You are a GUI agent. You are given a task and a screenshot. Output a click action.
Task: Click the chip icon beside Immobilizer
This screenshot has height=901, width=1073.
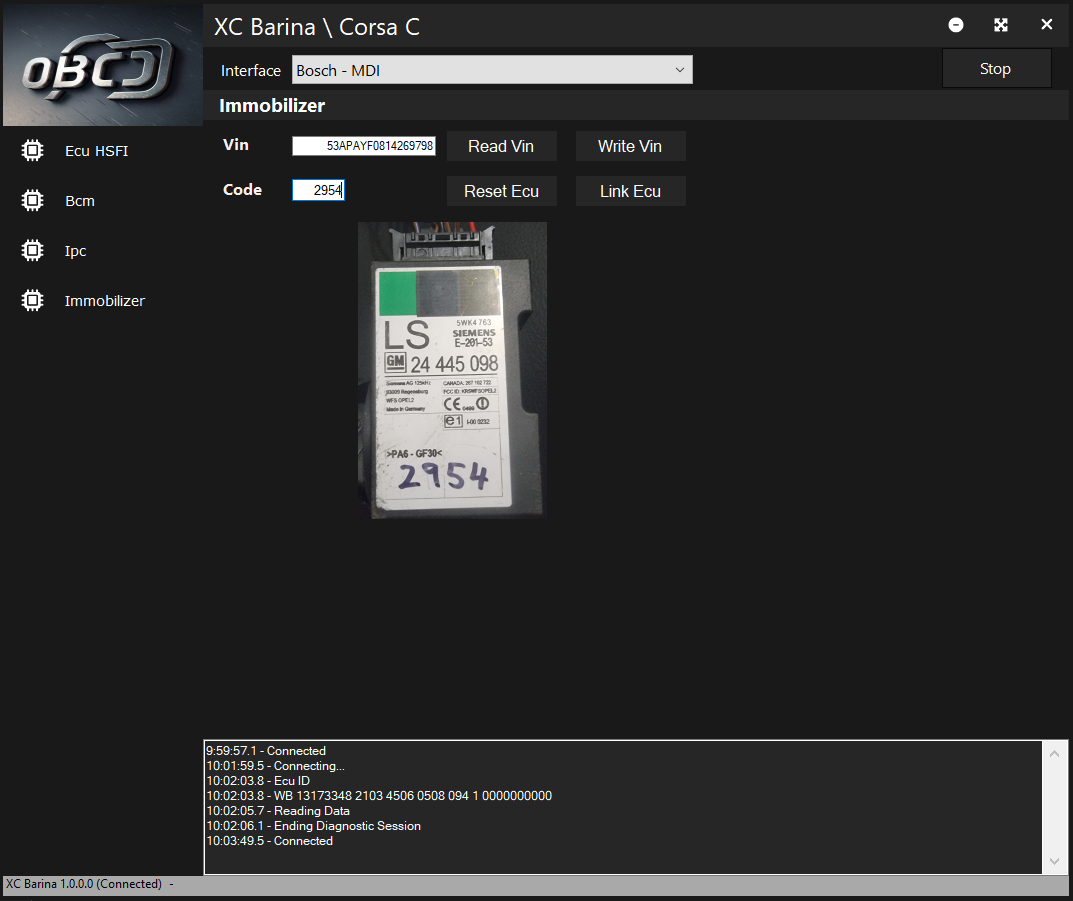(32, 300)
